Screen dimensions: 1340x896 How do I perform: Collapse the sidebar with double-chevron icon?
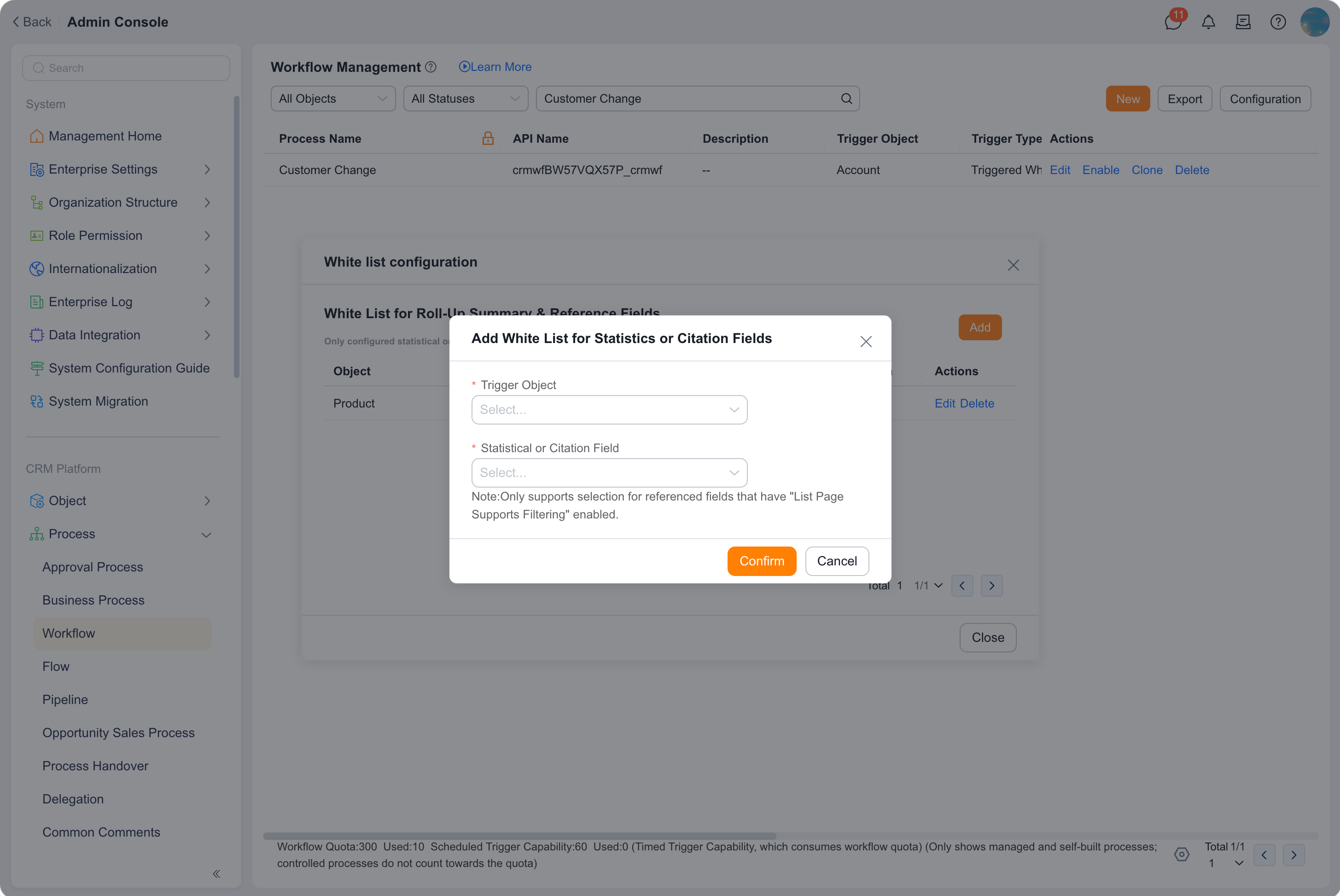(216, 873)
